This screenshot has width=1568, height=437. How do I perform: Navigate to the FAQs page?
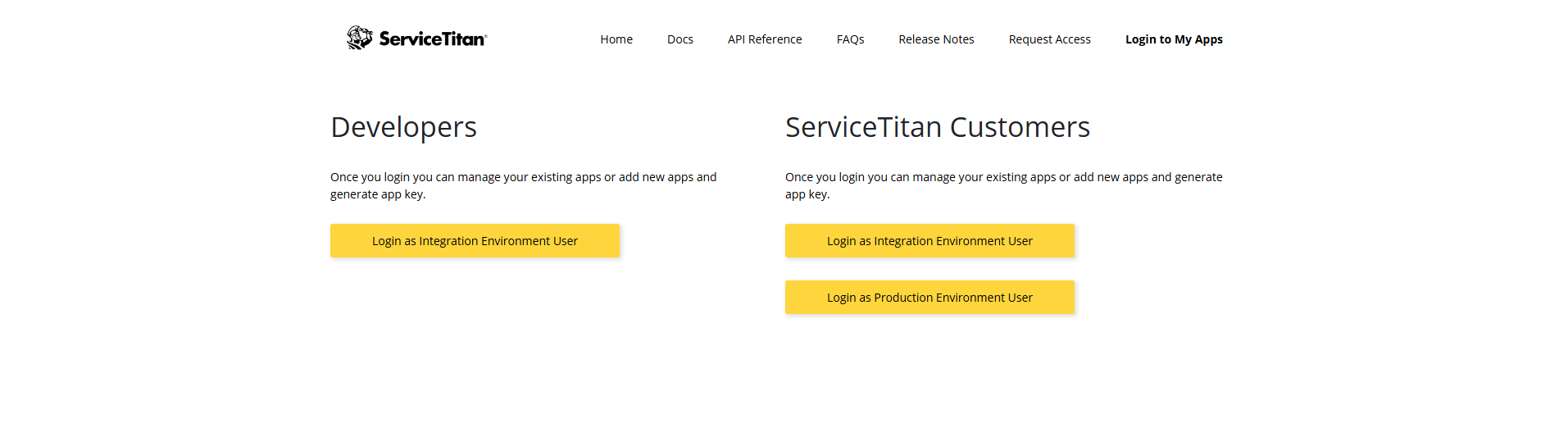pos(850,39)
